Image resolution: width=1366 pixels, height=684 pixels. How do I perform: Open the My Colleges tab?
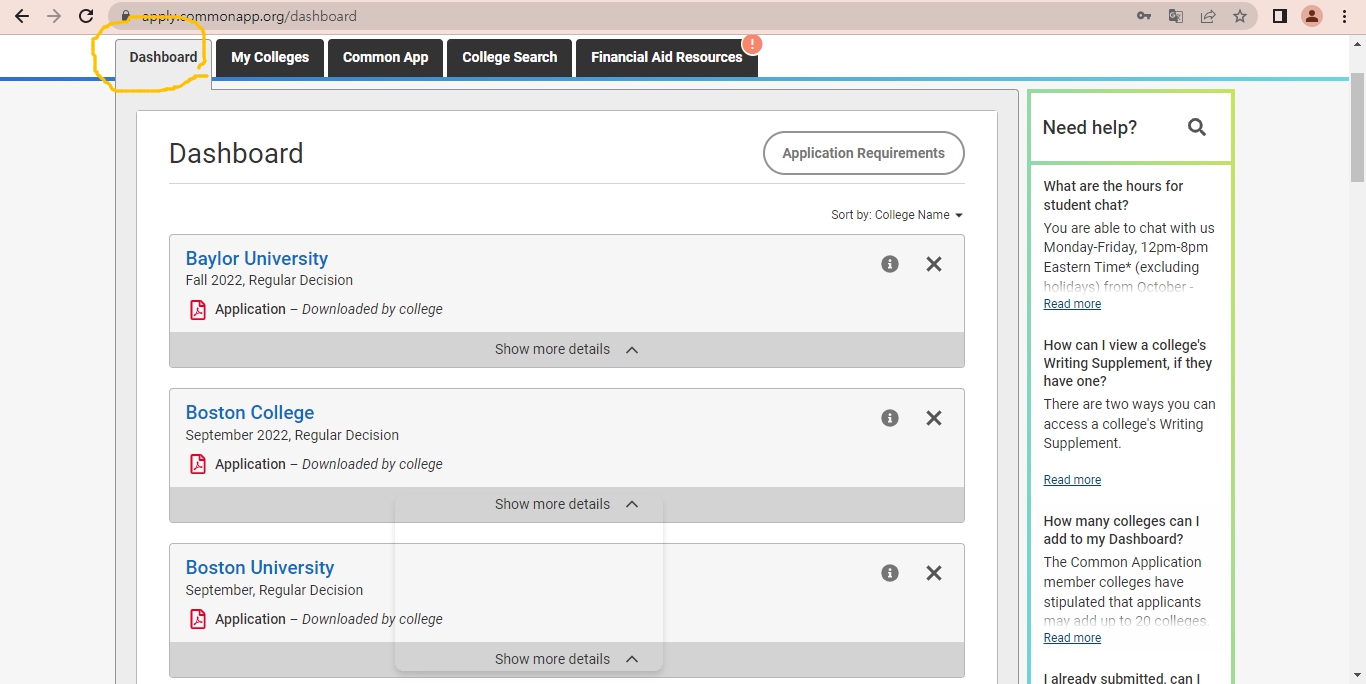(x=270, y=57)
